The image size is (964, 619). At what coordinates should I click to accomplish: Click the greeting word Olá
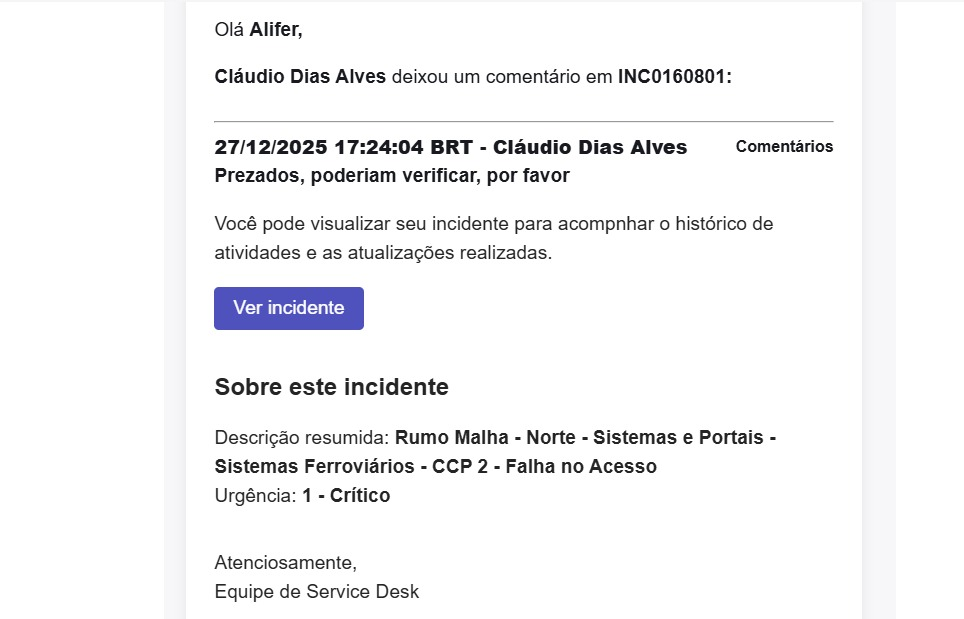pos(229,30)
